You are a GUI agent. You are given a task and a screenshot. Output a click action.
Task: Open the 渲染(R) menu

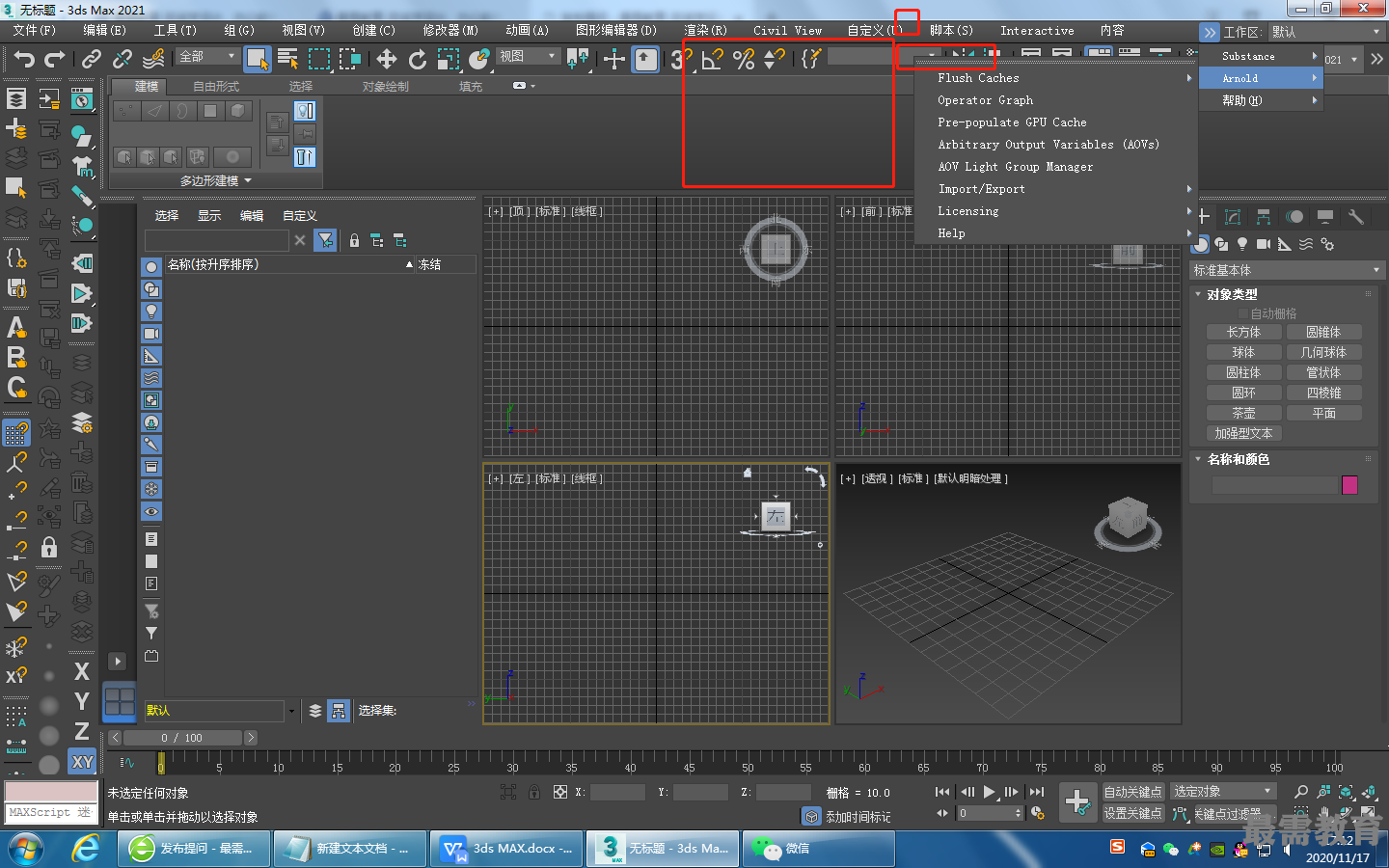(x=705, y=31)
